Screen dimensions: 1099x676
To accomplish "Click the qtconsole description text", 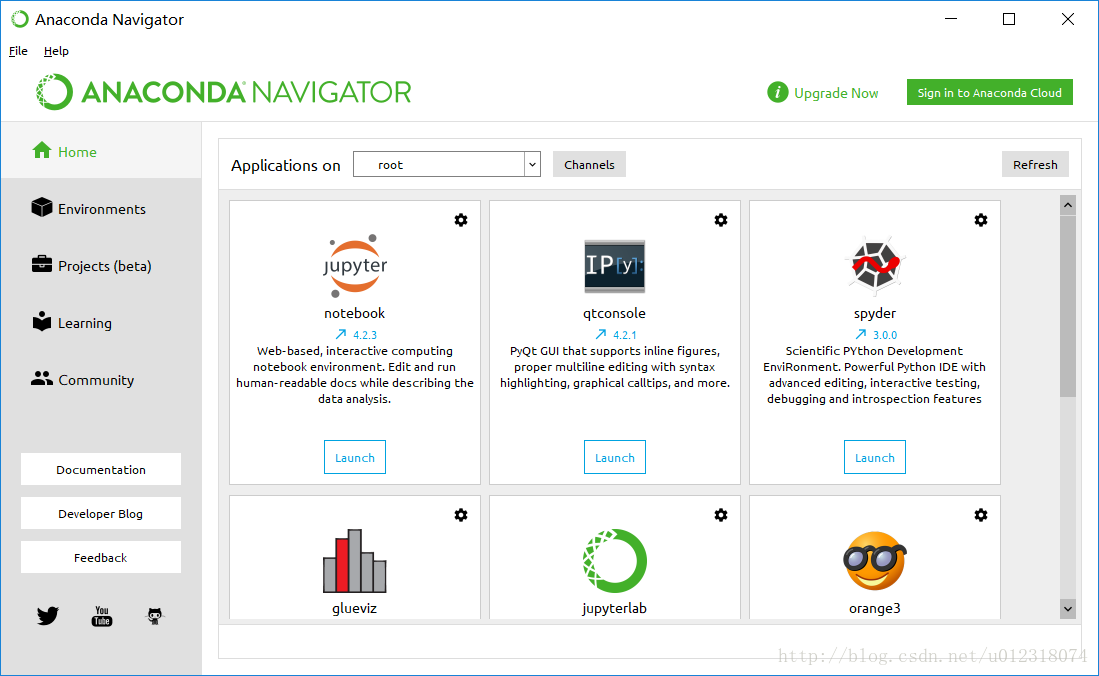I will tap(615, 367).
